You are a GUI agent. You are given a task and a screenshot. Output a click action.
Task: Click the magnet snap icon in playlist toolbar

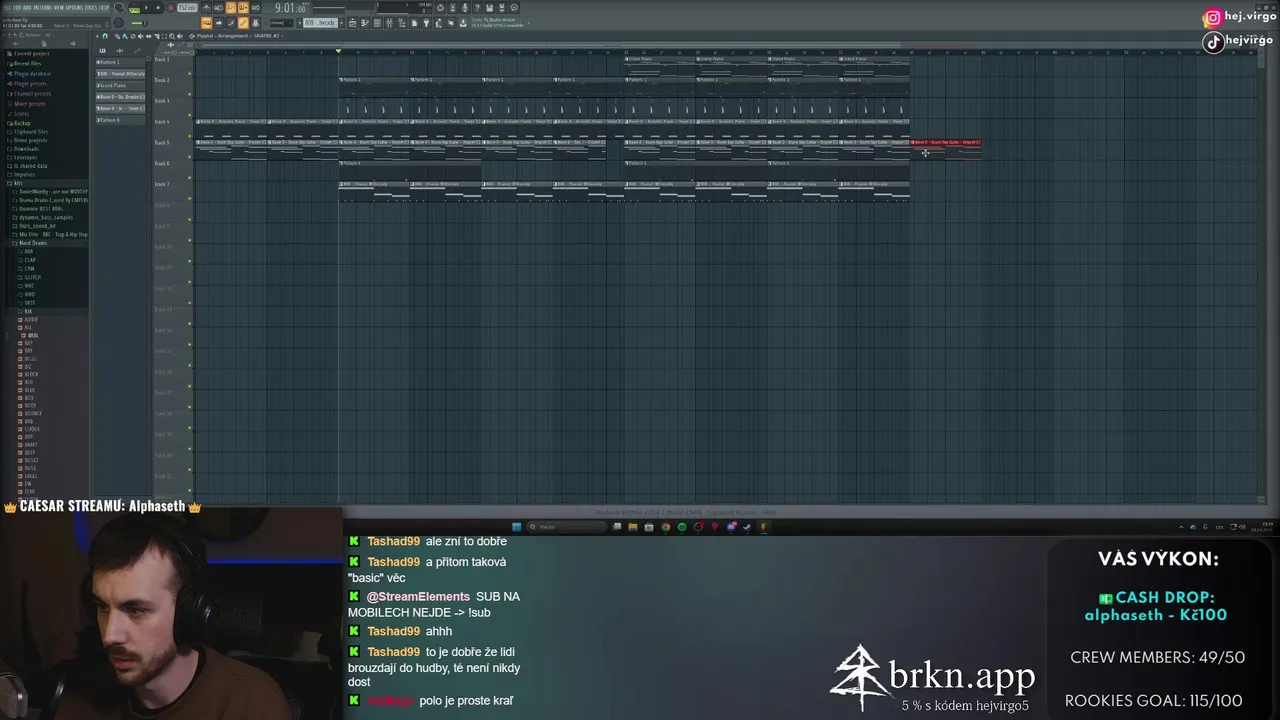coord(105,36)
